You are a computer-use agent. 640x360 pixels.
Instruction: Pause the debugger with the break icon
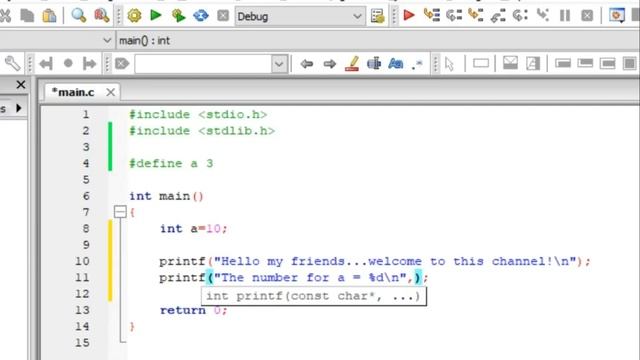coord(565,16)
